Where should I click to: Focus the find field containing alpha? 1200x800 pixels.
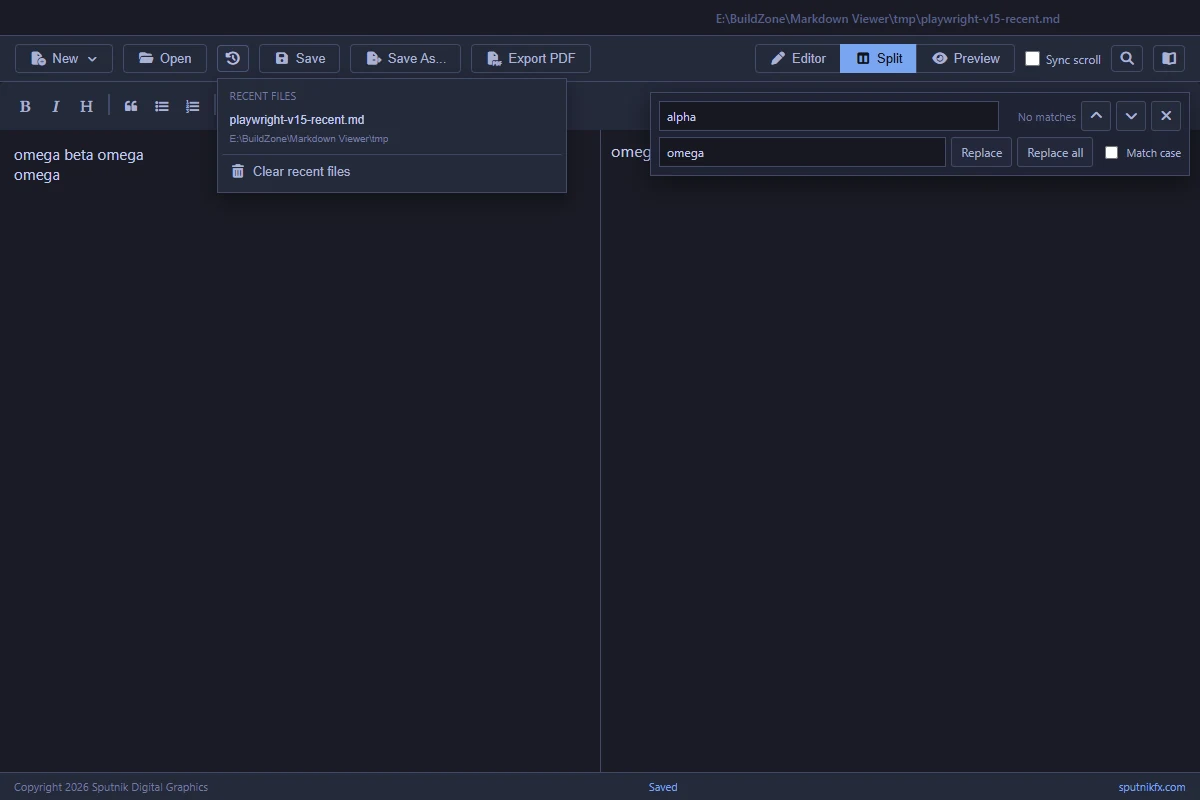click(x=829, y=116)
